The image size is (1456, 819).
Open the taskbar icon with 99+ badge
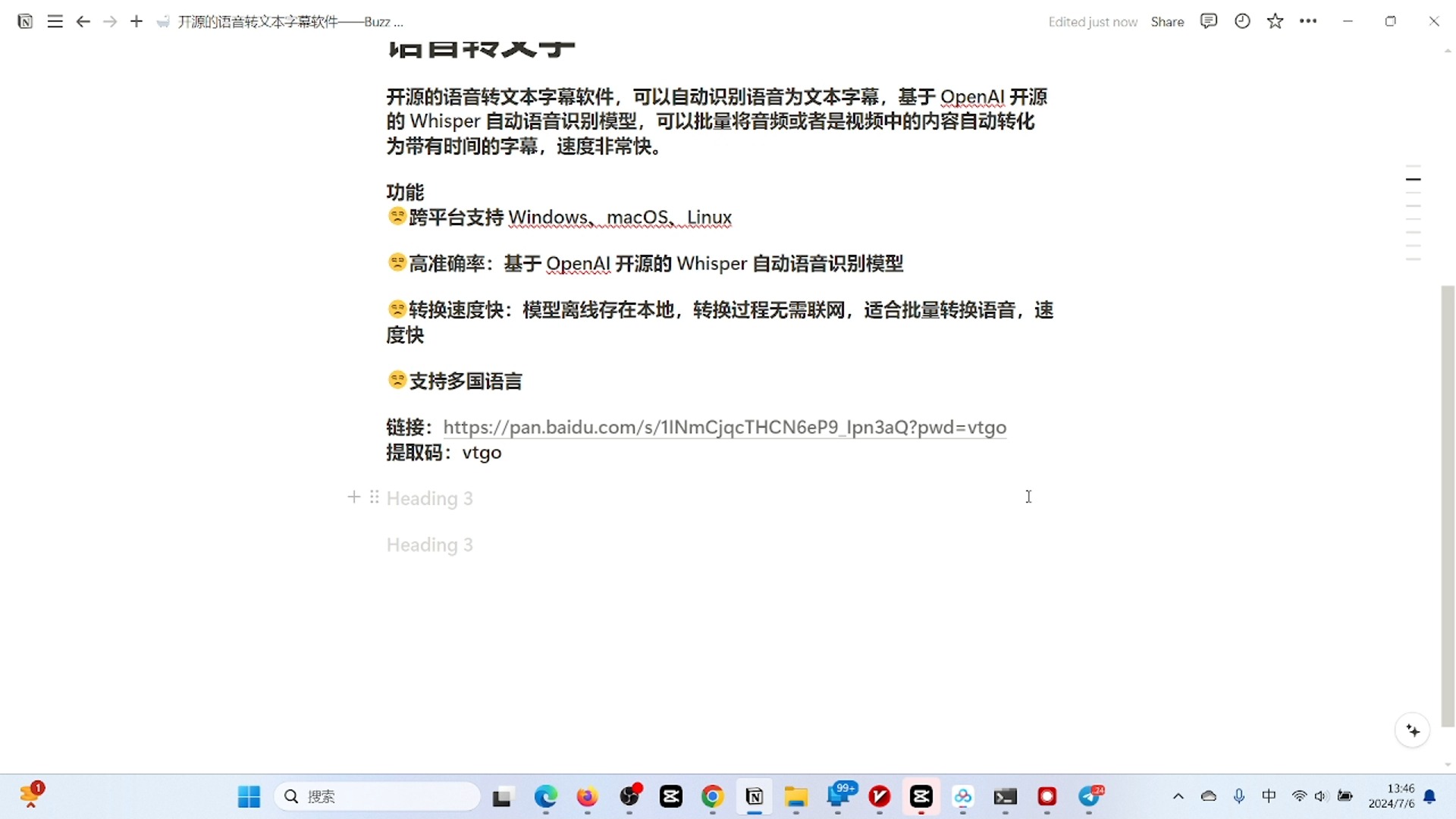coord(839,796)
